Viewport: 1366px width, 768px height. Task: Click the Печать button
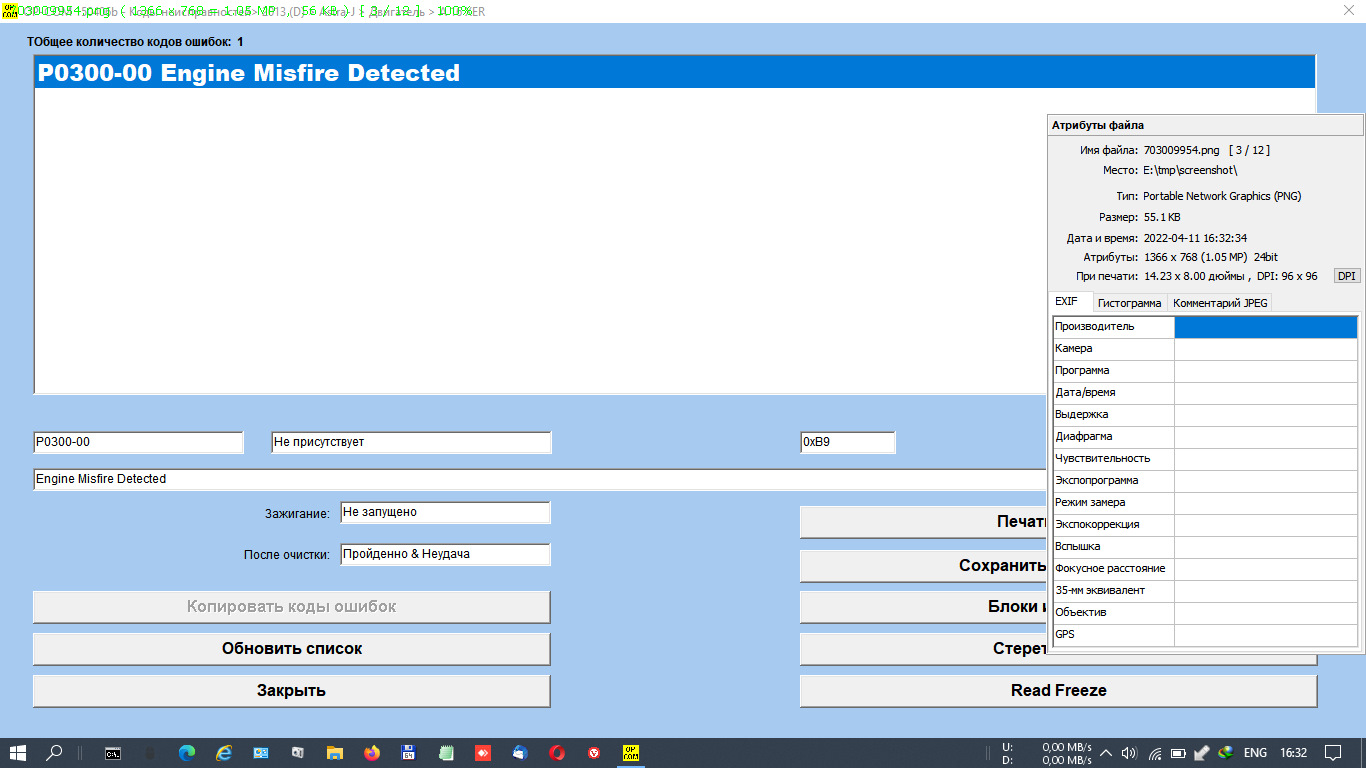(924, 522)
